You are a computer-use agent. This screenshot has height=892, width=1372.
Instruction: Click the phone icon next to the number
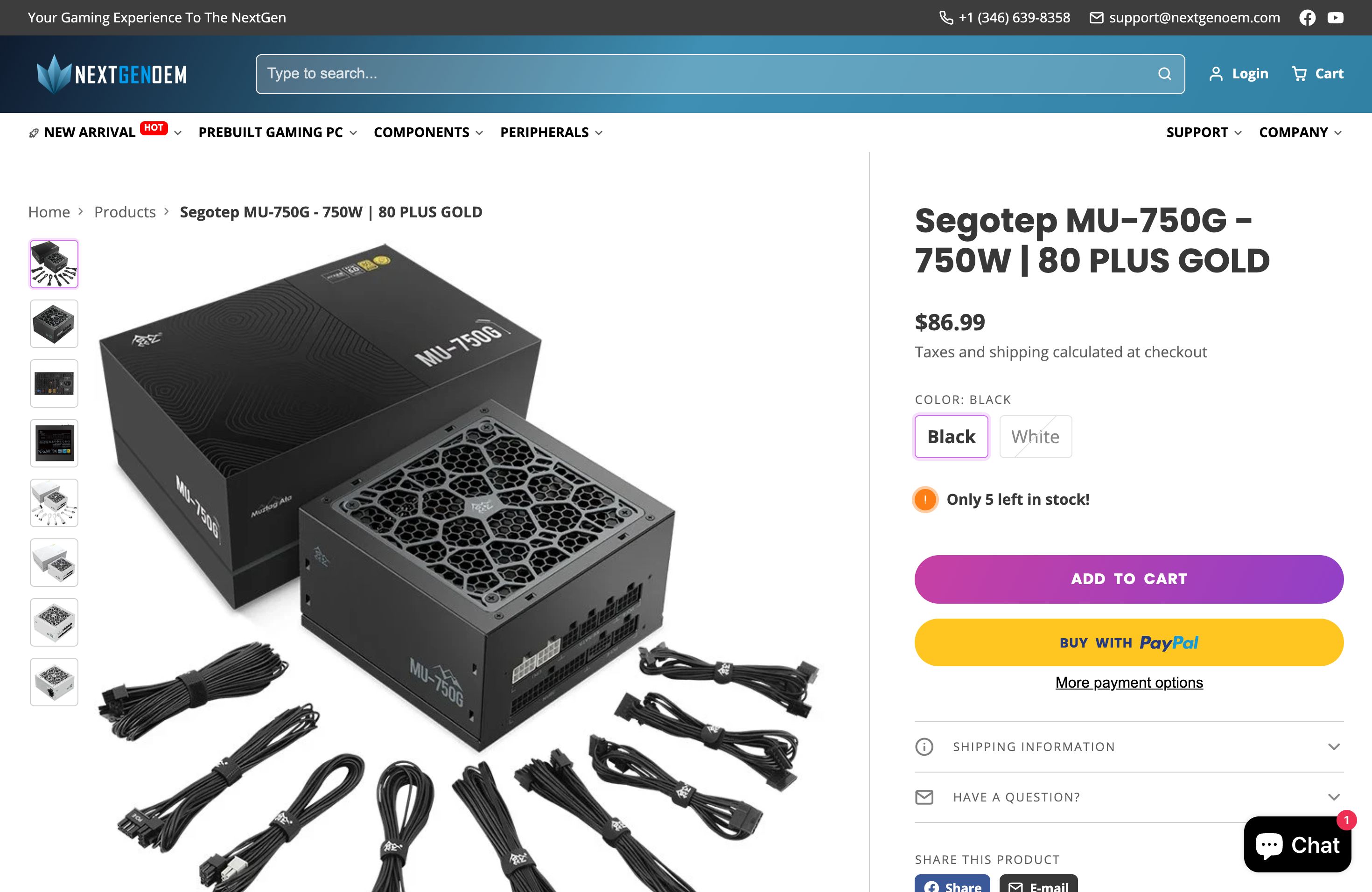click(x=946, y=17)
